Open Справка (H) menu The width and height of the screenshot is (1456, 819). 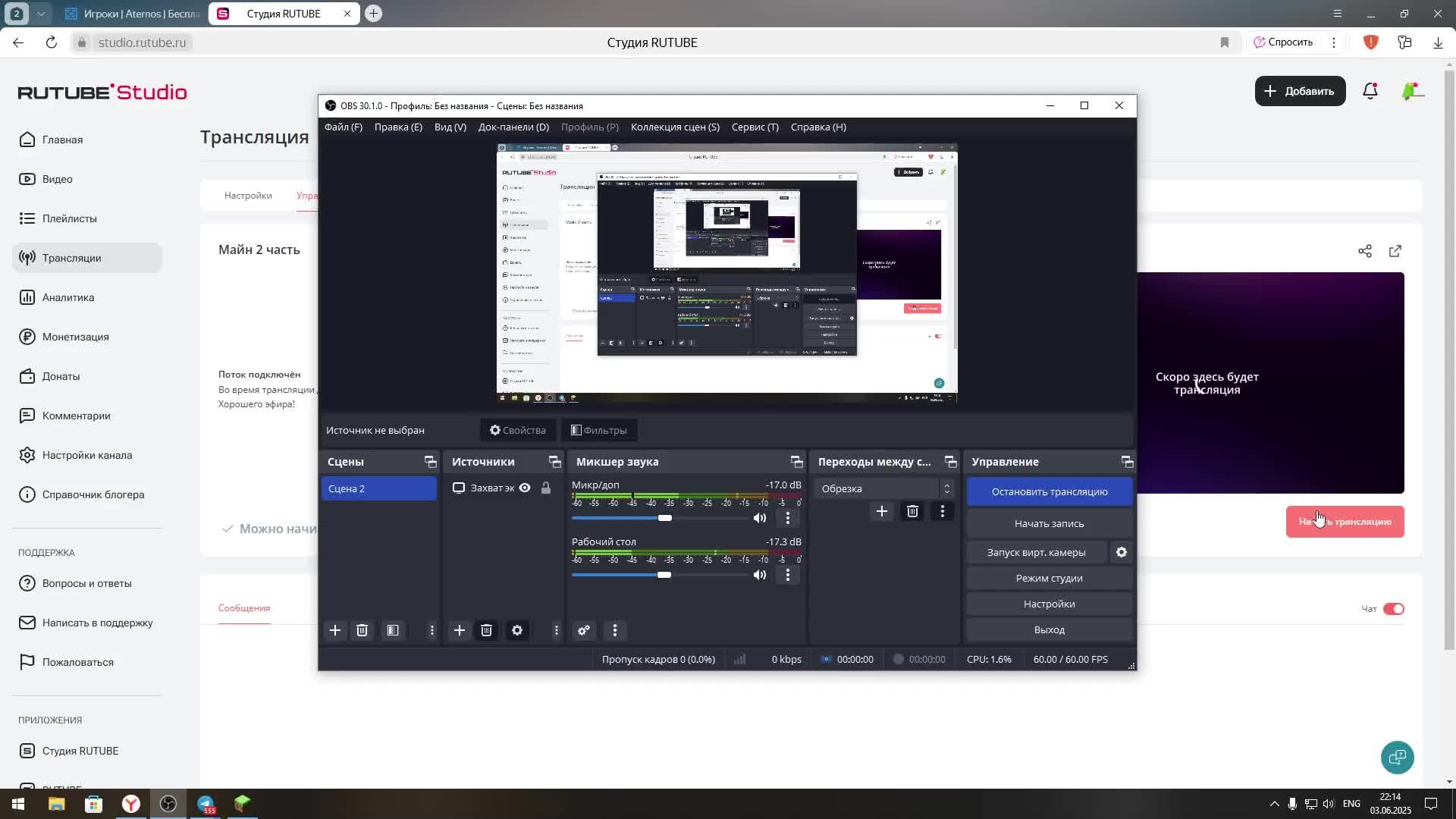coord(818,127)
